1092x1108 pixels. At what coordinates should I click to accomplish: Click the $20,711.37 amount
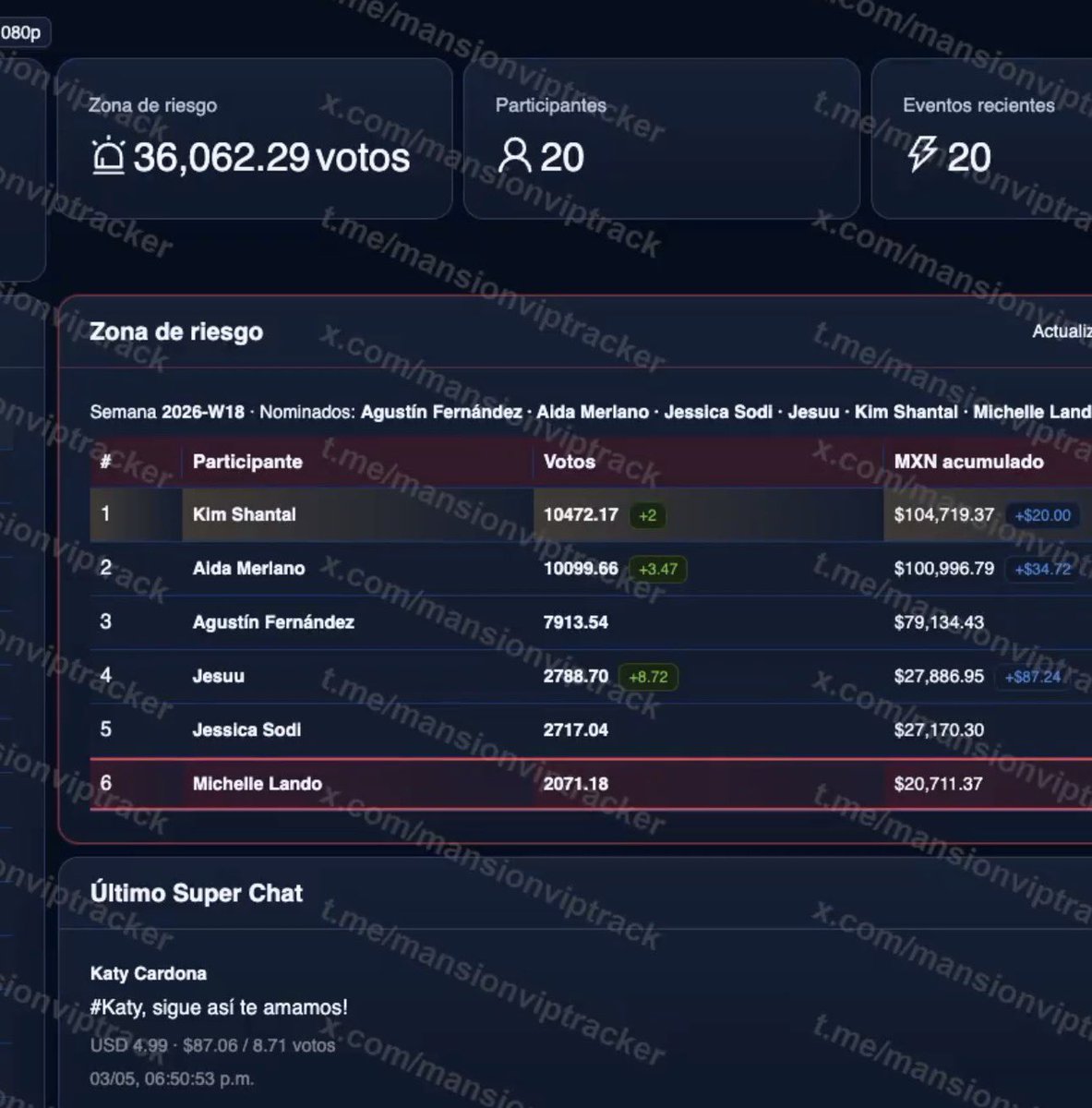(938, 784)
